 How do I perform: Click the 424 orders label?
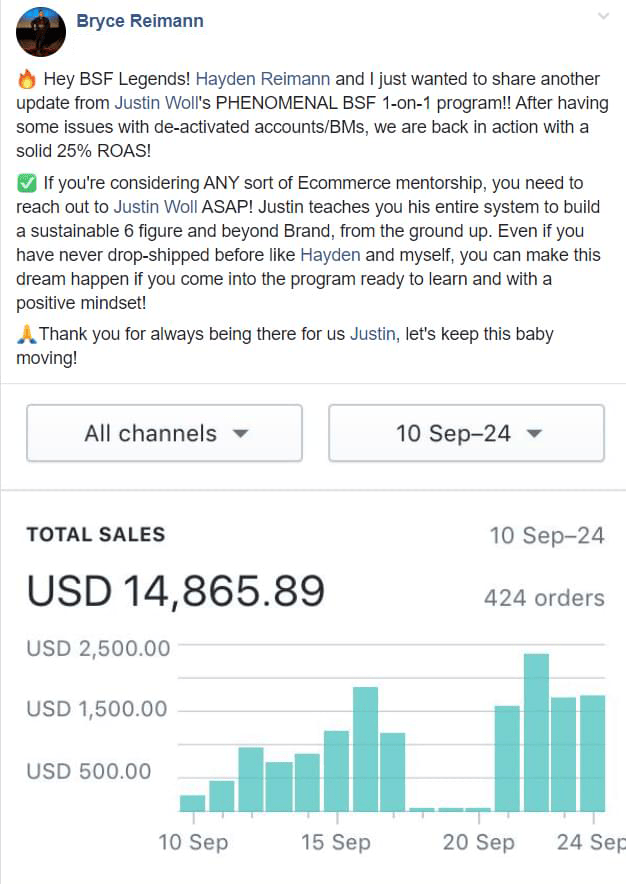[x=544, y=598]
